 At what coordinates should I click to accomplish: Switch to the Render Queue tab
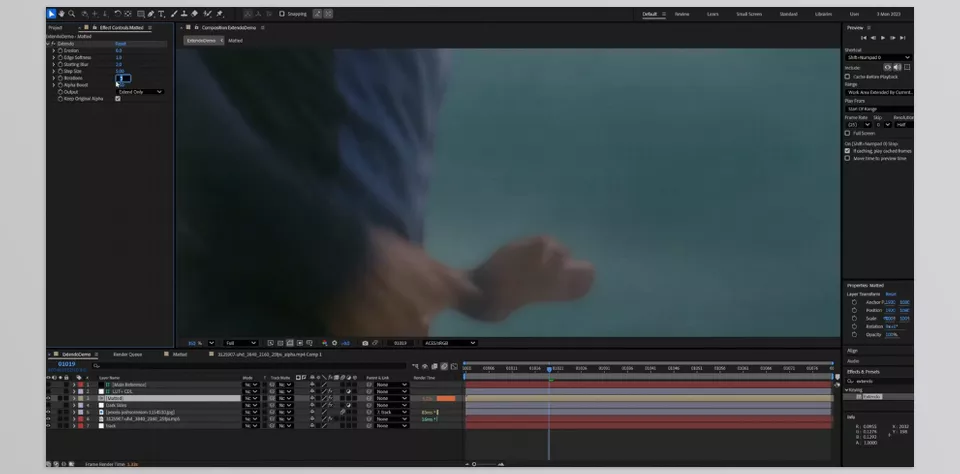[x=127, y=355]
